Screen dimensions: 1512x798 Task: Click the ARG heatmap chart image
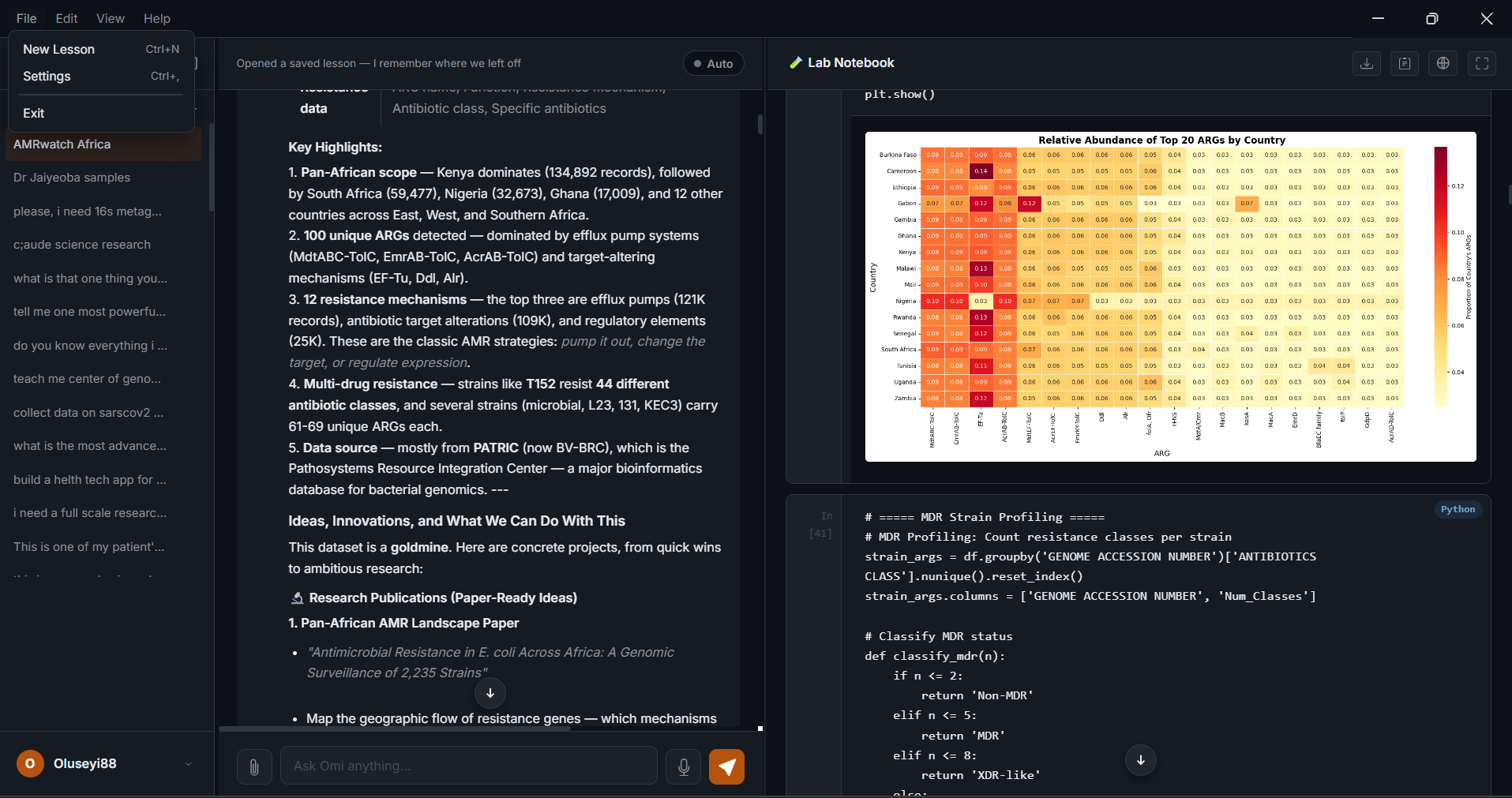1170,297
